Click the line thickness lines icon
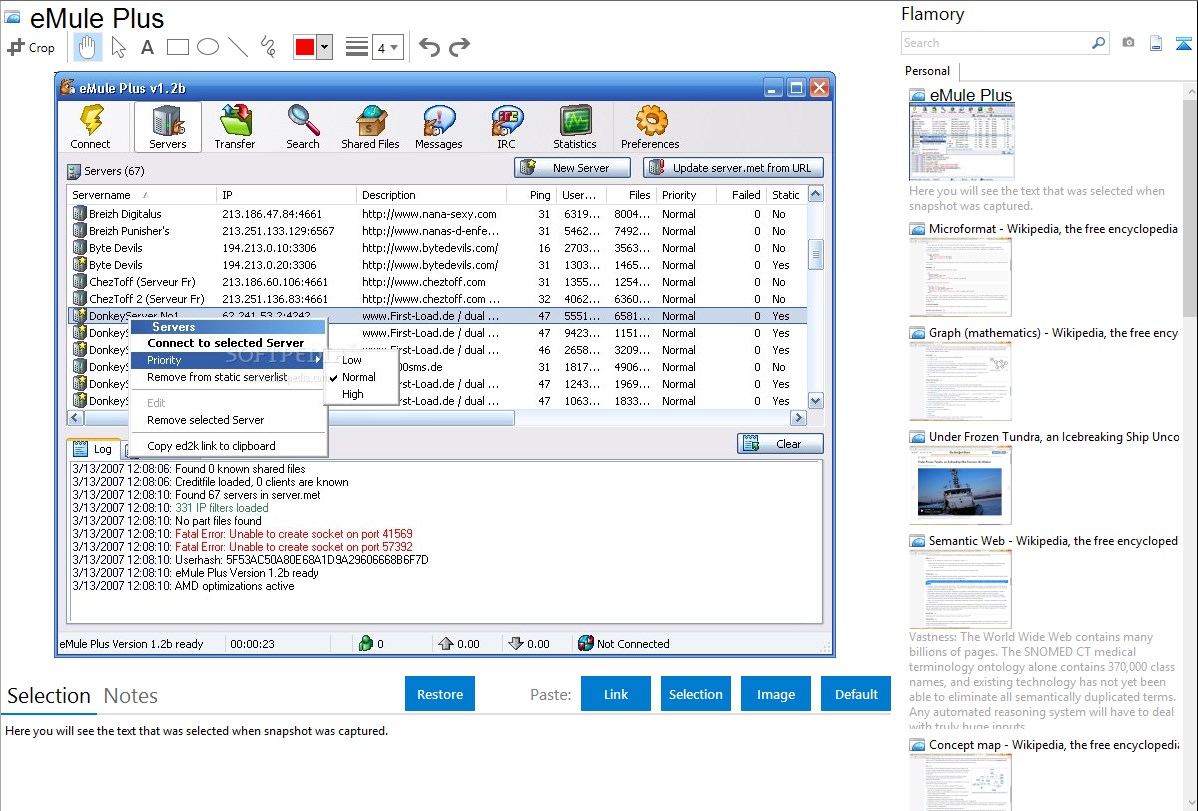 [x=357, y=47]
